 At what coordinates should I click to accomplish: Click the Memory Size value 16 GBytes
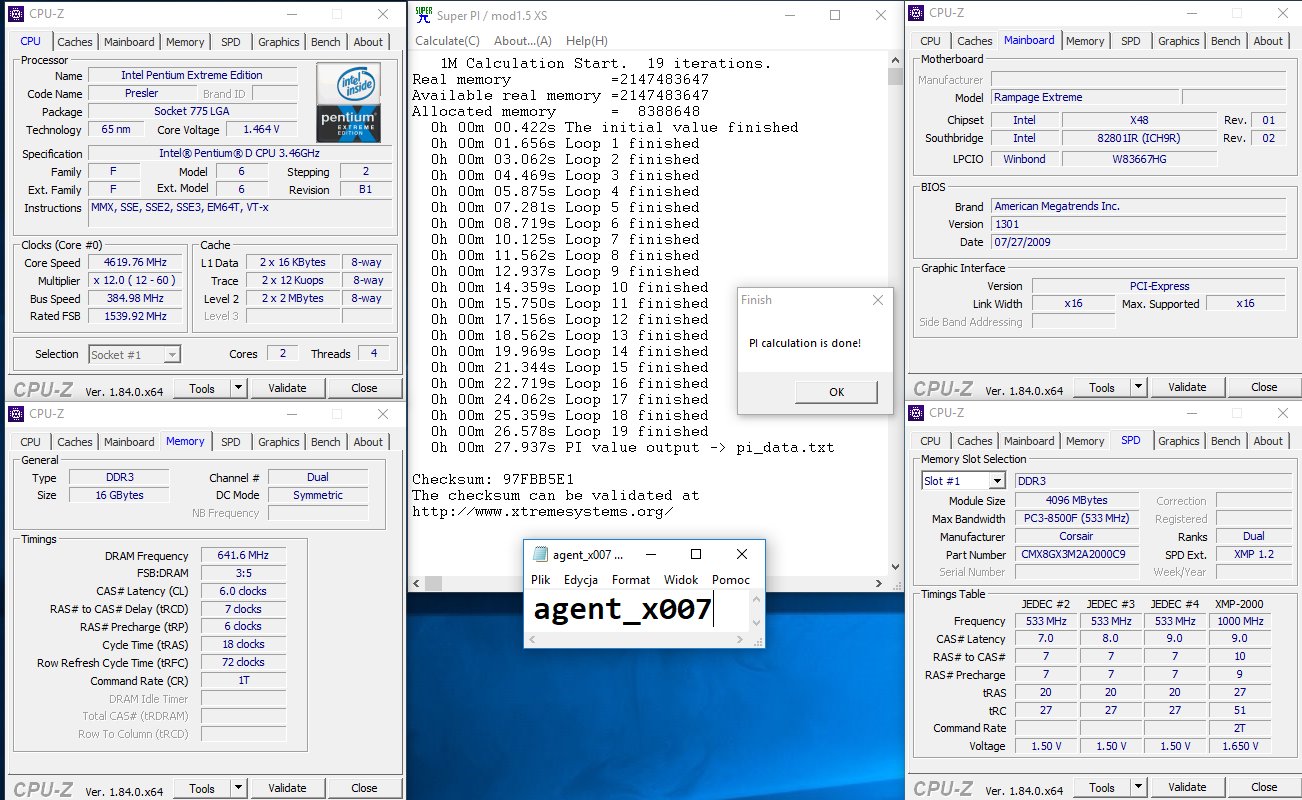(x=118, y=496)
